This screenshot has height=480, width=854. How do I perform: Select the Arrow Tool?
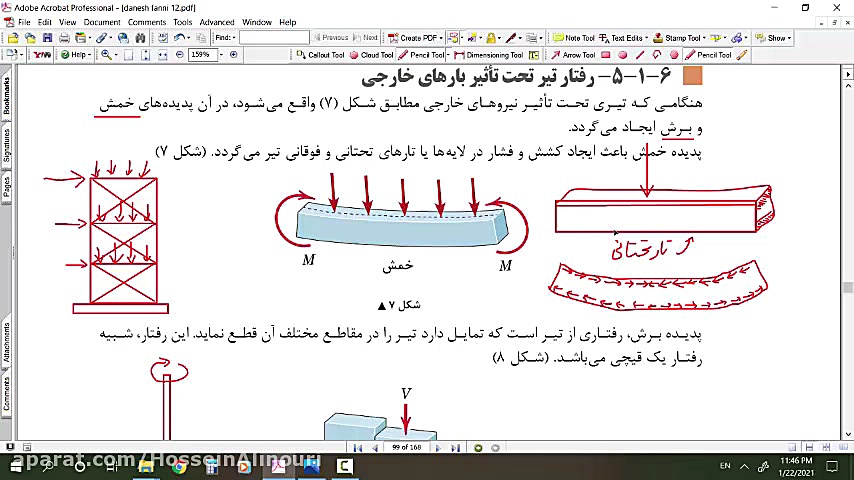[573, 55]
